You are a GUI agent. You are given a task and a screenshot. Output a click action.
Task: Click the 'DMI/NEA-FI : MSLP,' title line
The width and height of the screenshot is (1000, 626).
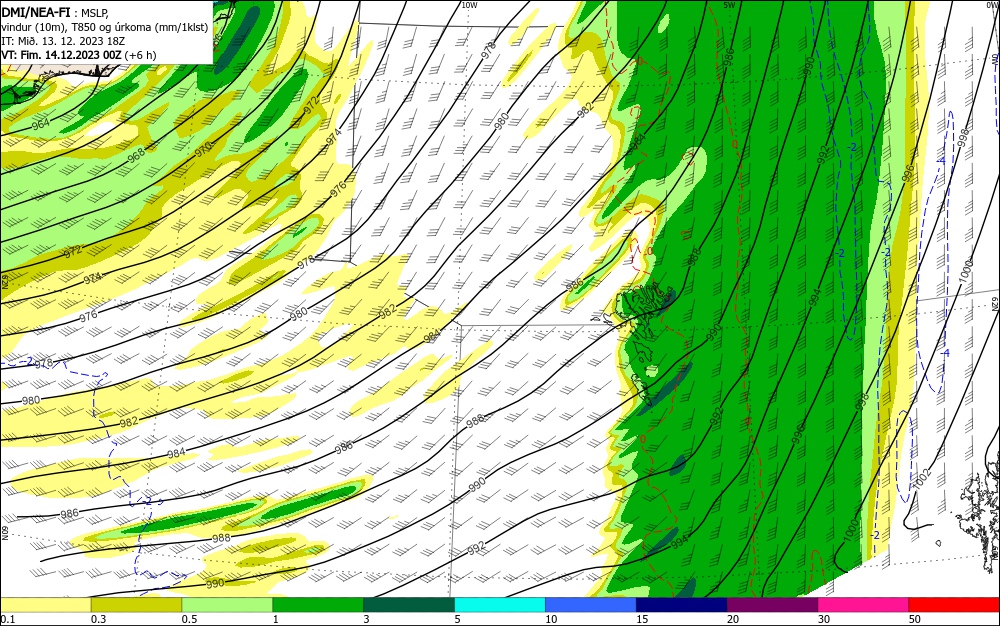coord(55,12)
